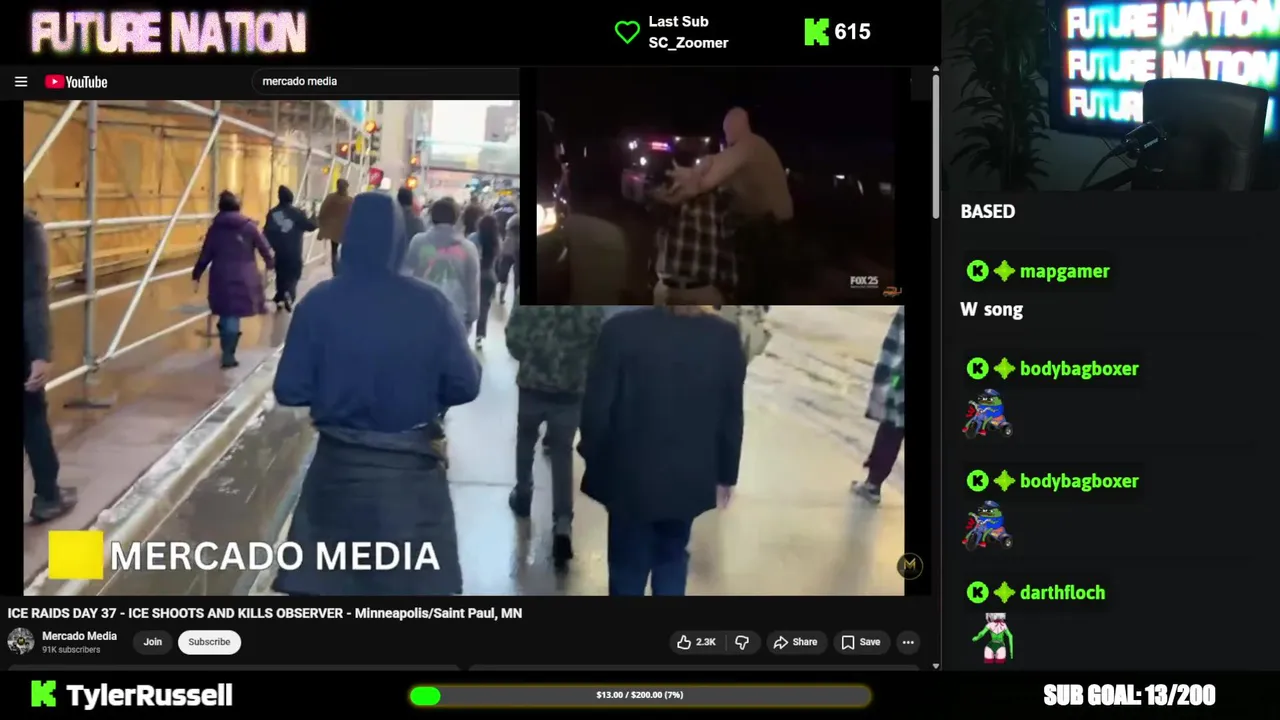Dislike the video with thumbs-down icon

coord(742,642)
